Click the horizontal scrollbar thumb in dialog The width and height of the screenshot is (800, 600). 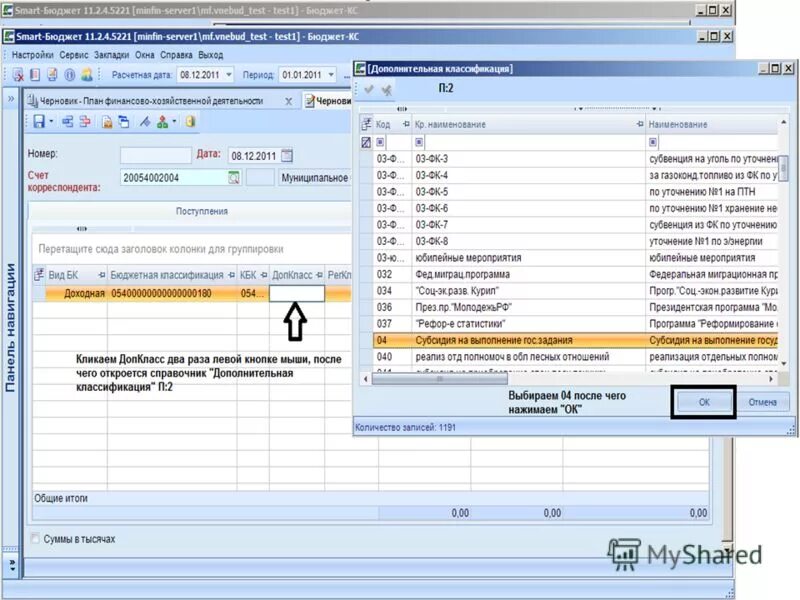point(440,379)
